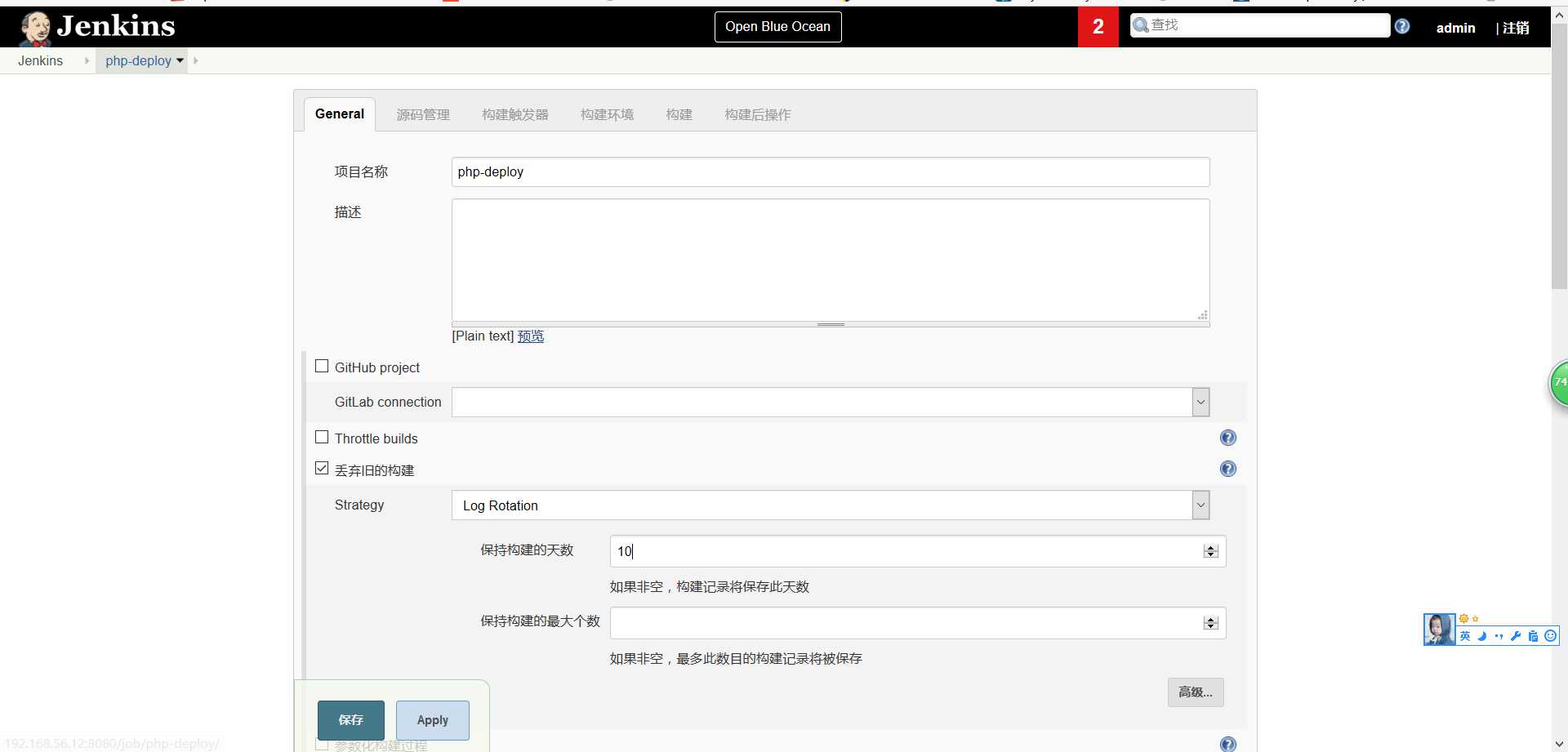This screenshot has width=1568, height=752.
Task: Click stepper on 保持构建的最大个数 field
Action: pyautogui.click(x=1210, y=623)
